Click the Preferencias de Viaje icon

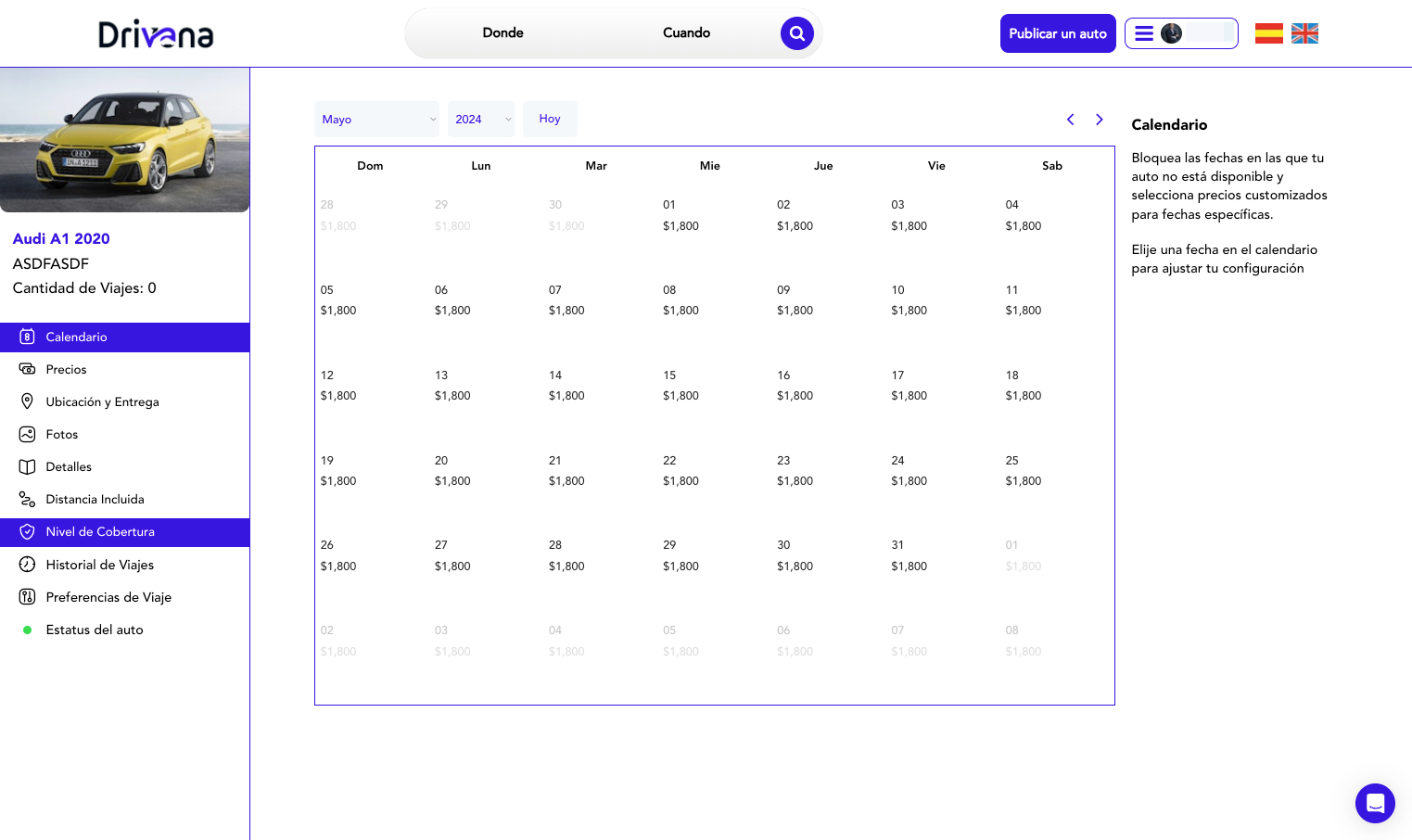pyautogui.click(x=28, y=597)
